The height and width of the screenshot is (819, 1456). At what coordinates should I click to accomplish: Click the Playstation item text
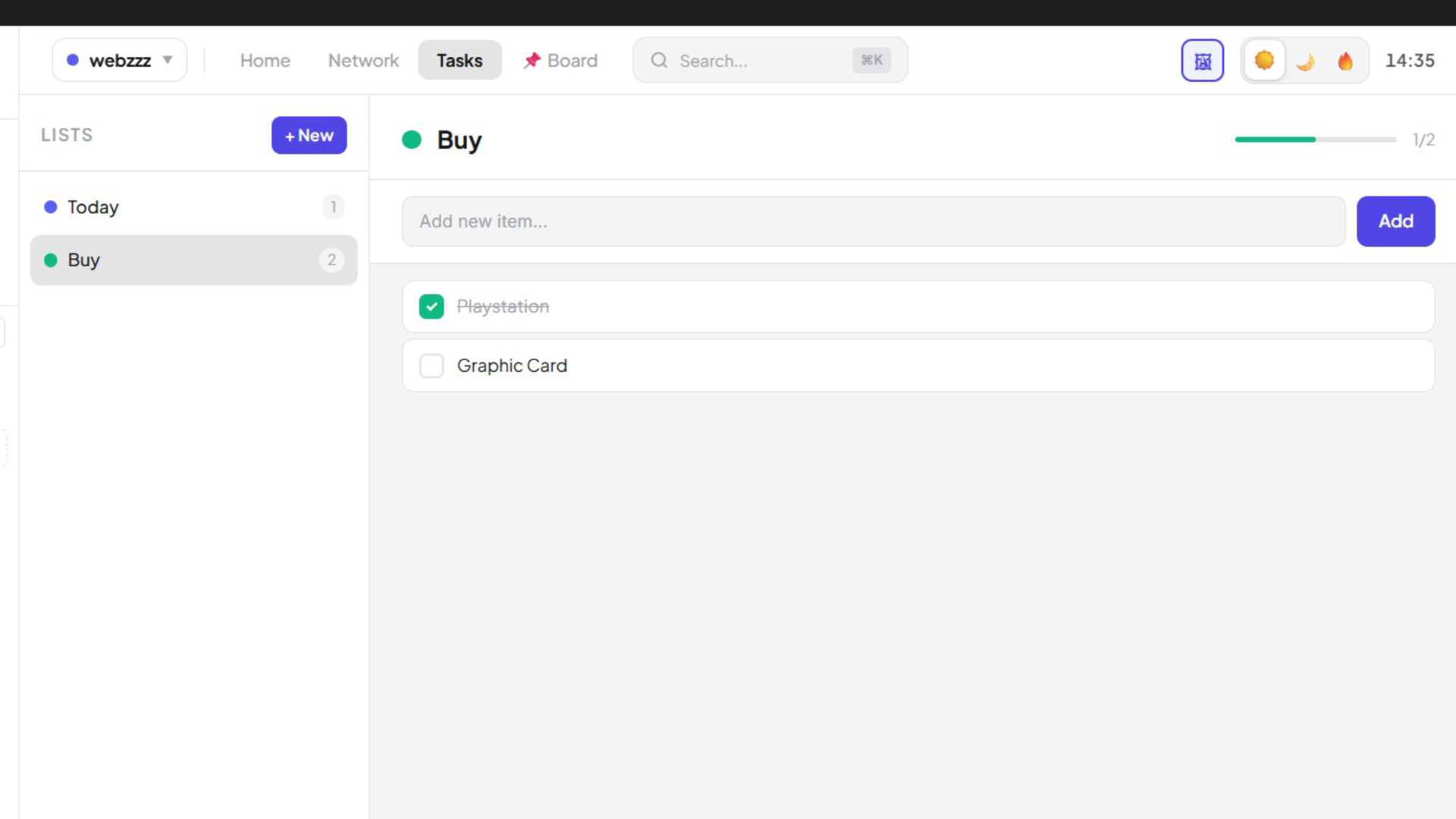tap(503, 306)
